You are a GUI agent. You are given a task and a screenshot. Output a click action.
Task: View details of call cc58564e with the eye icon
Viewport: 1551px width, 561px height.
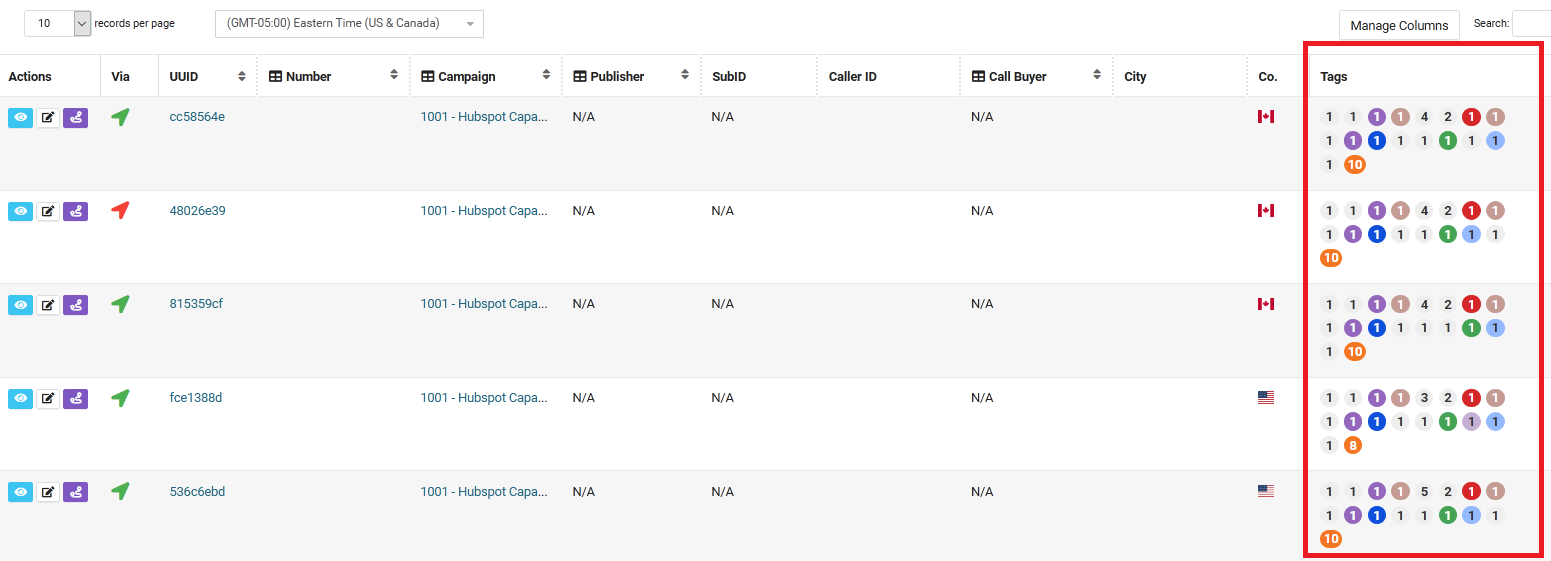point(20,117)
